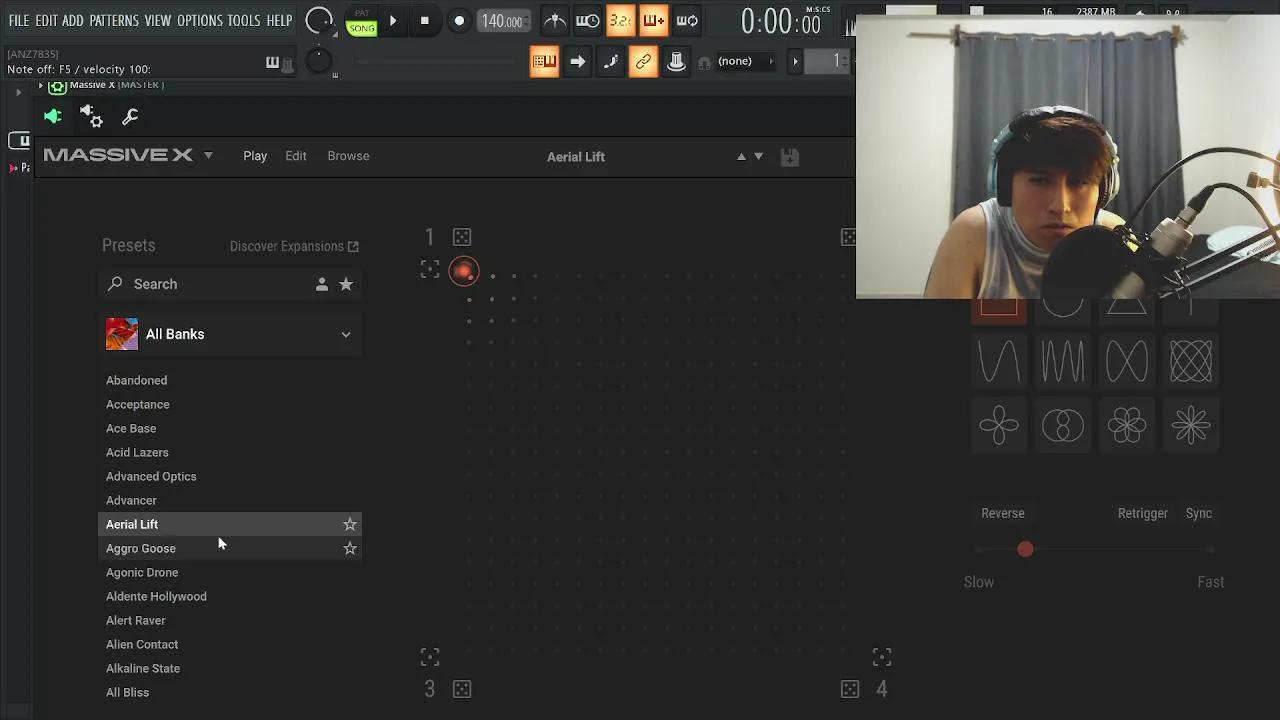This screenshot has height=720, width=1280.
Task: Click the stamp tool icon
Action: pyautogui.click(x=676, y=62)
